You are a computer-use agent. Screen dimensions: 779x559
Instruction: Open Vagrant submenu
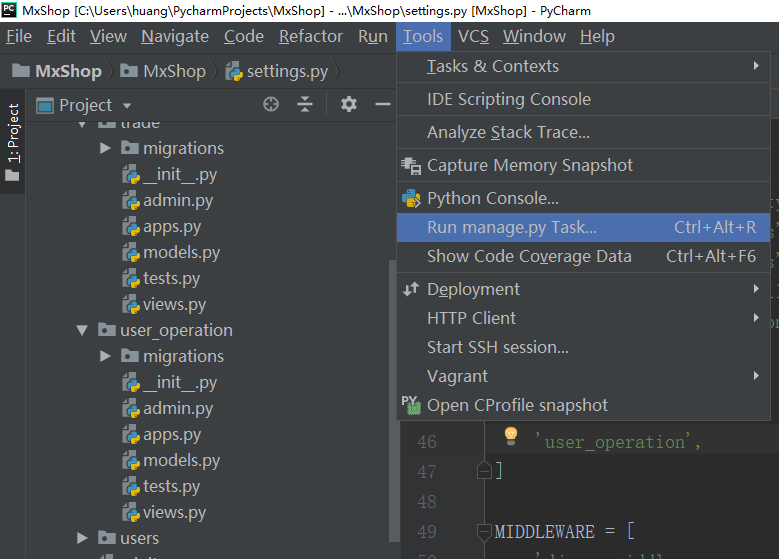click(583, 376)
